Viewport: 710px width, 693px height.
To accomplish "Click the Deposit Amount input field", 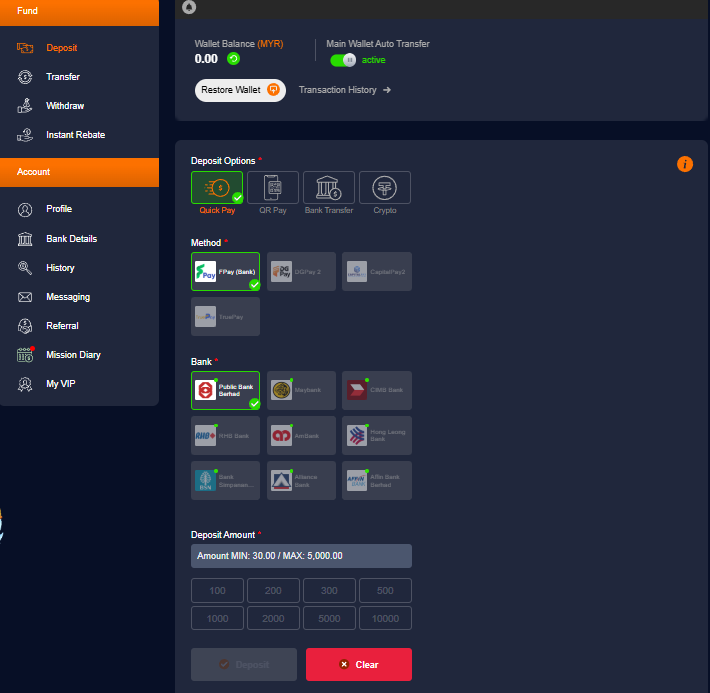I will pyautogui.click(x=301, y=556).
